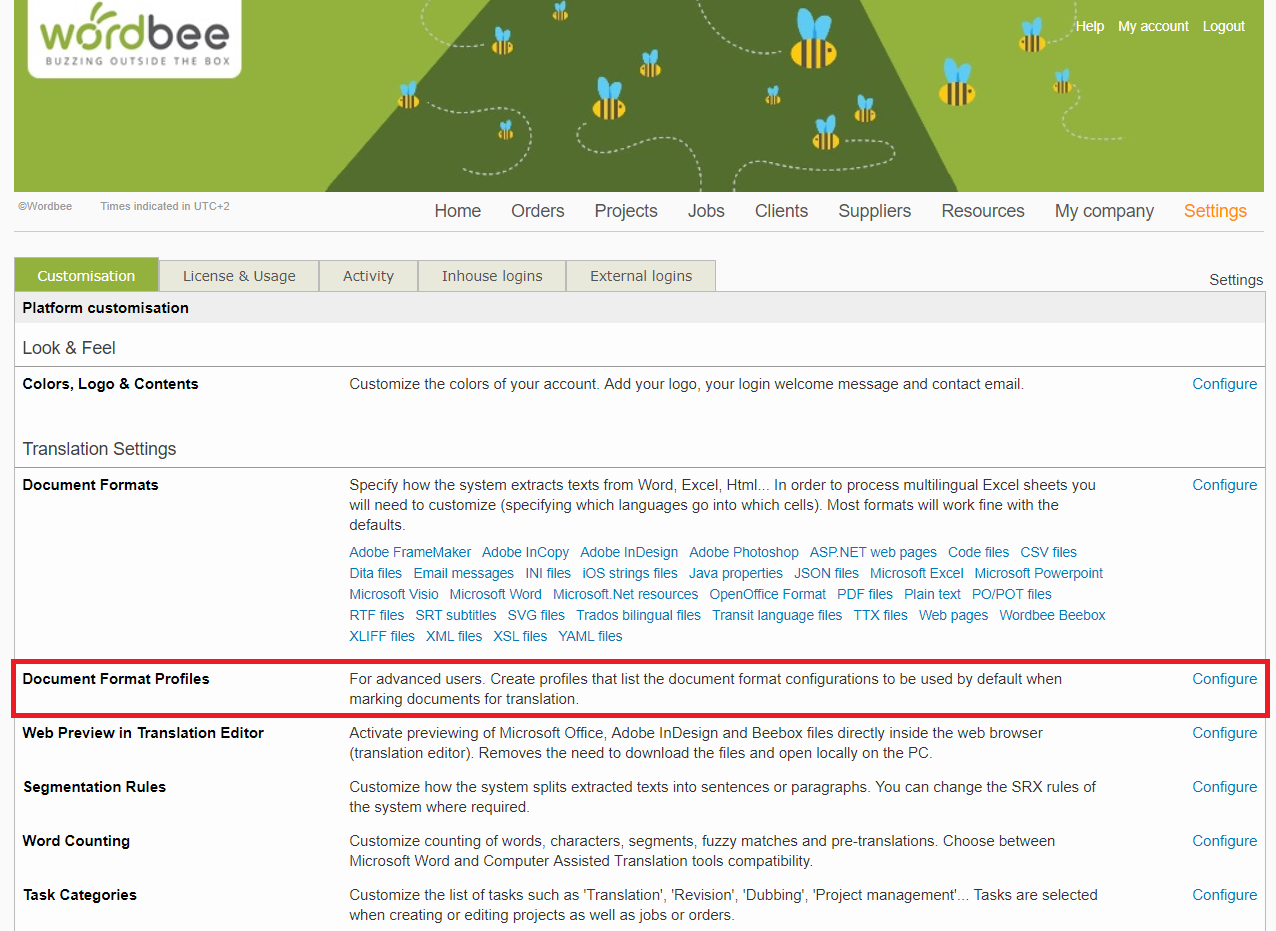
Task: Click Configure for Segmentation Rules
Action: (x=1224, y=787)
